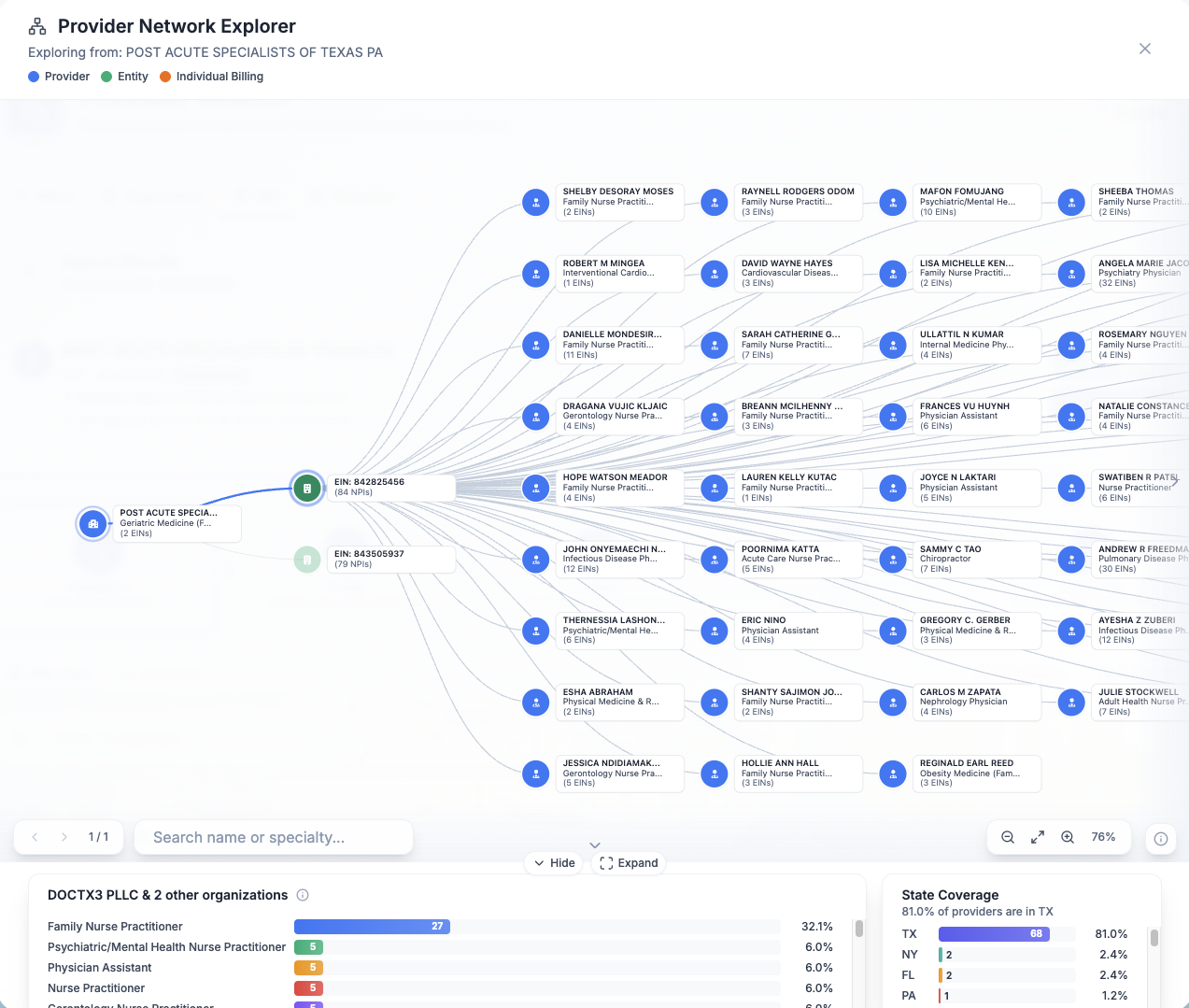The height and width of the screenshot is (1008, 1189).
Task: Select the Robert M Mingea node icon
Action: (535, 274)
